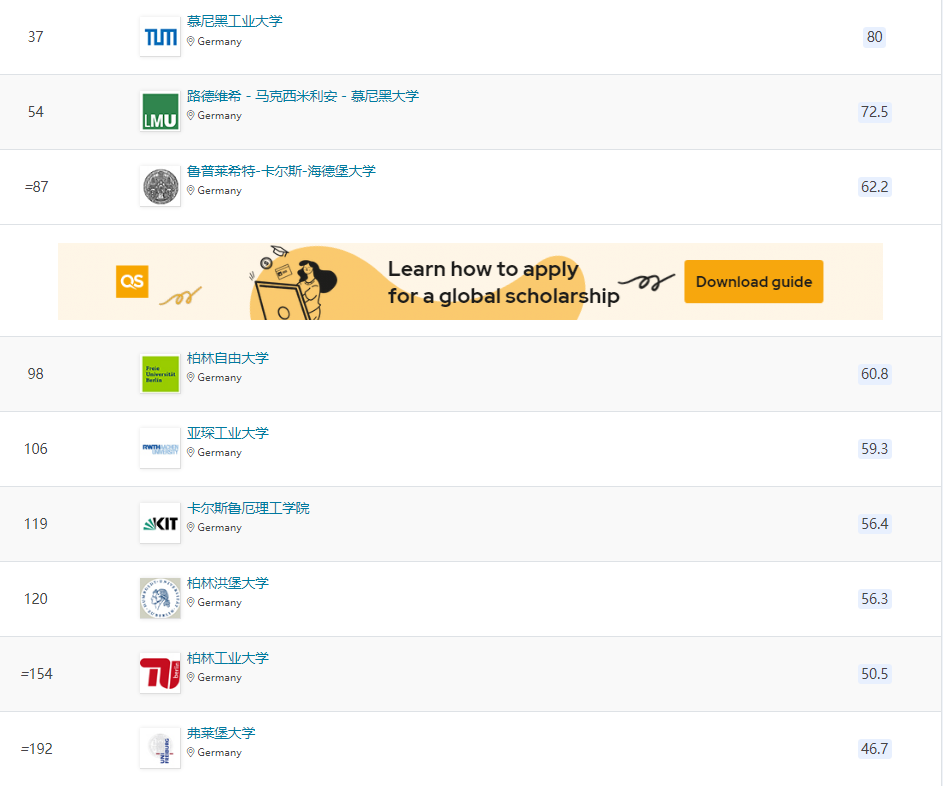The height and width of the screenshot is (786, 943).
Task: Click score 56.3 for 柏林洪堡大学
Action: (874, 599)
